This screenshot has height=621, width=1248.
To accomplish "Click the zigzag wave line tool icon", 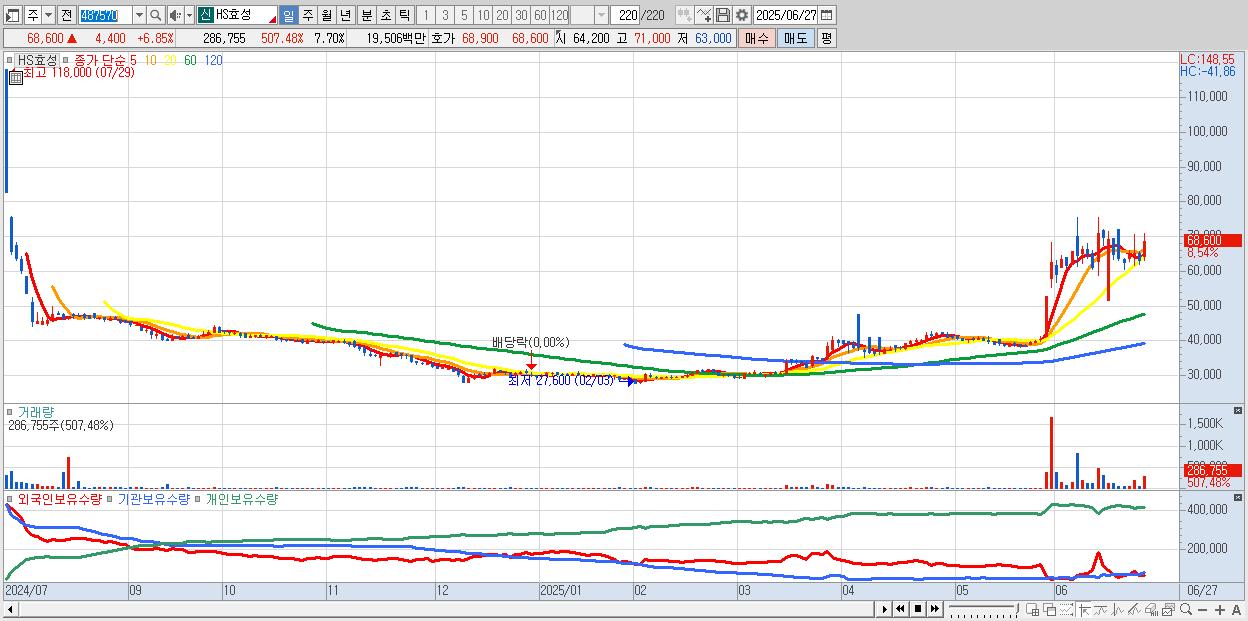I will [1117, 610].
